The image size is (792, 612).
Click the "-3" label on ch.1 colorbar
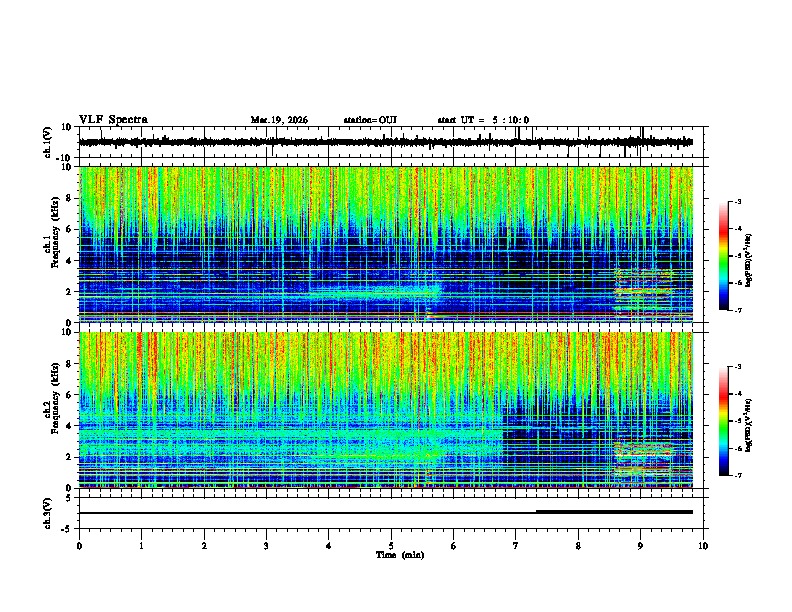pos(737,201)
